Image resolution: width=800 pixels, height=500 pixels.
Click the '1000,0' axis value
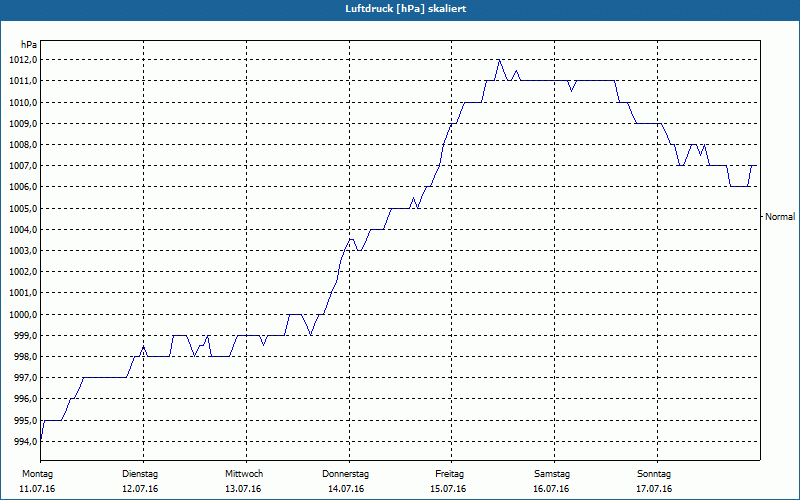point(23,314)
